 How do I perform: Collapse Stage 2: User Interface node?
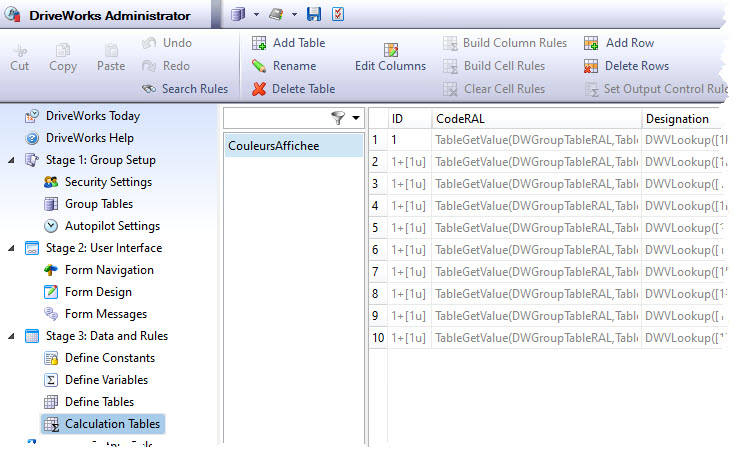click(11, 248)
